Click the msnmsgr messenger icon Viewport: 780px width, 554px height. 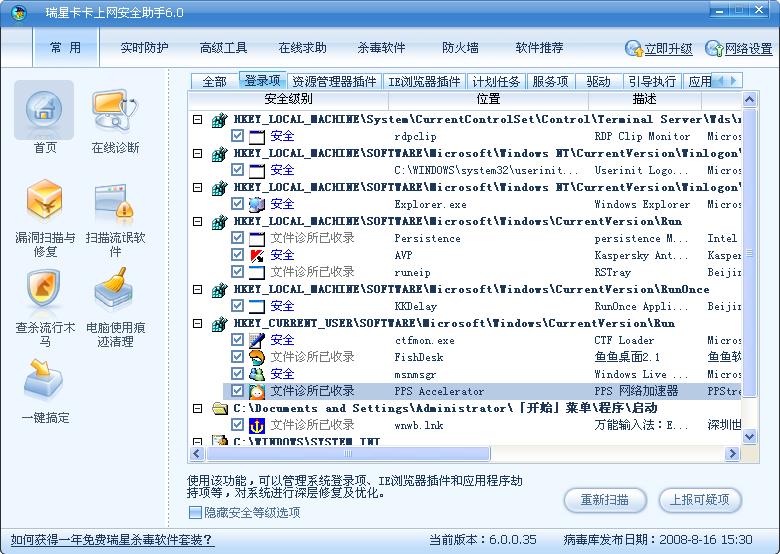257,374
